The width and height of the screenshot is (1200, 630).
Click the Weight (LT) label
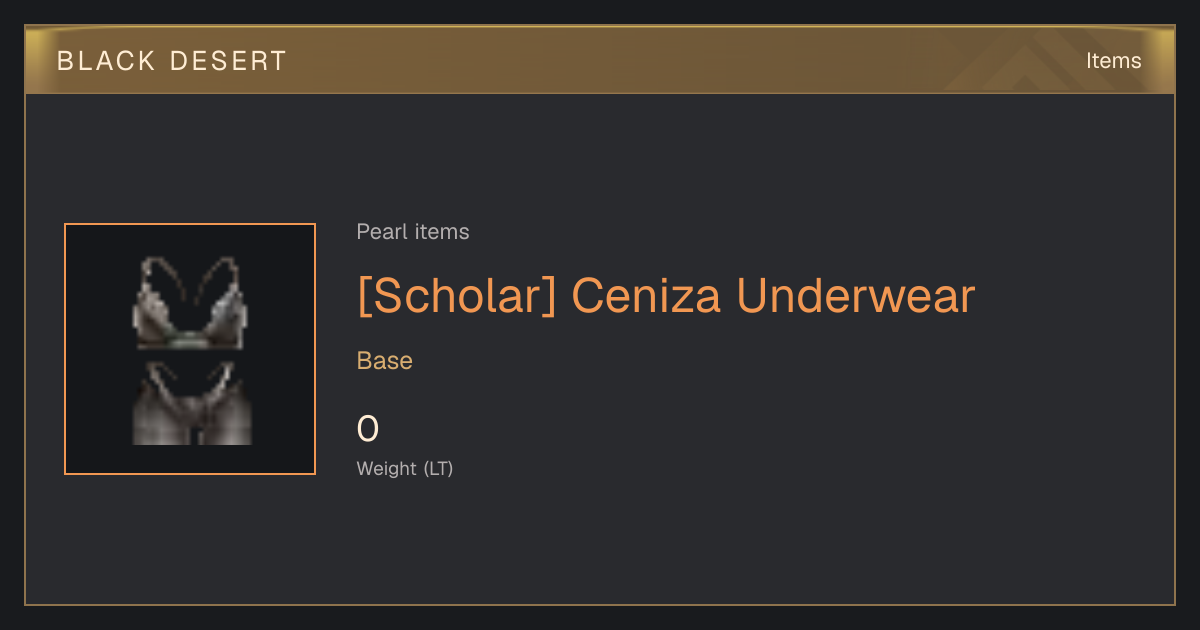[x=405, y=468]
